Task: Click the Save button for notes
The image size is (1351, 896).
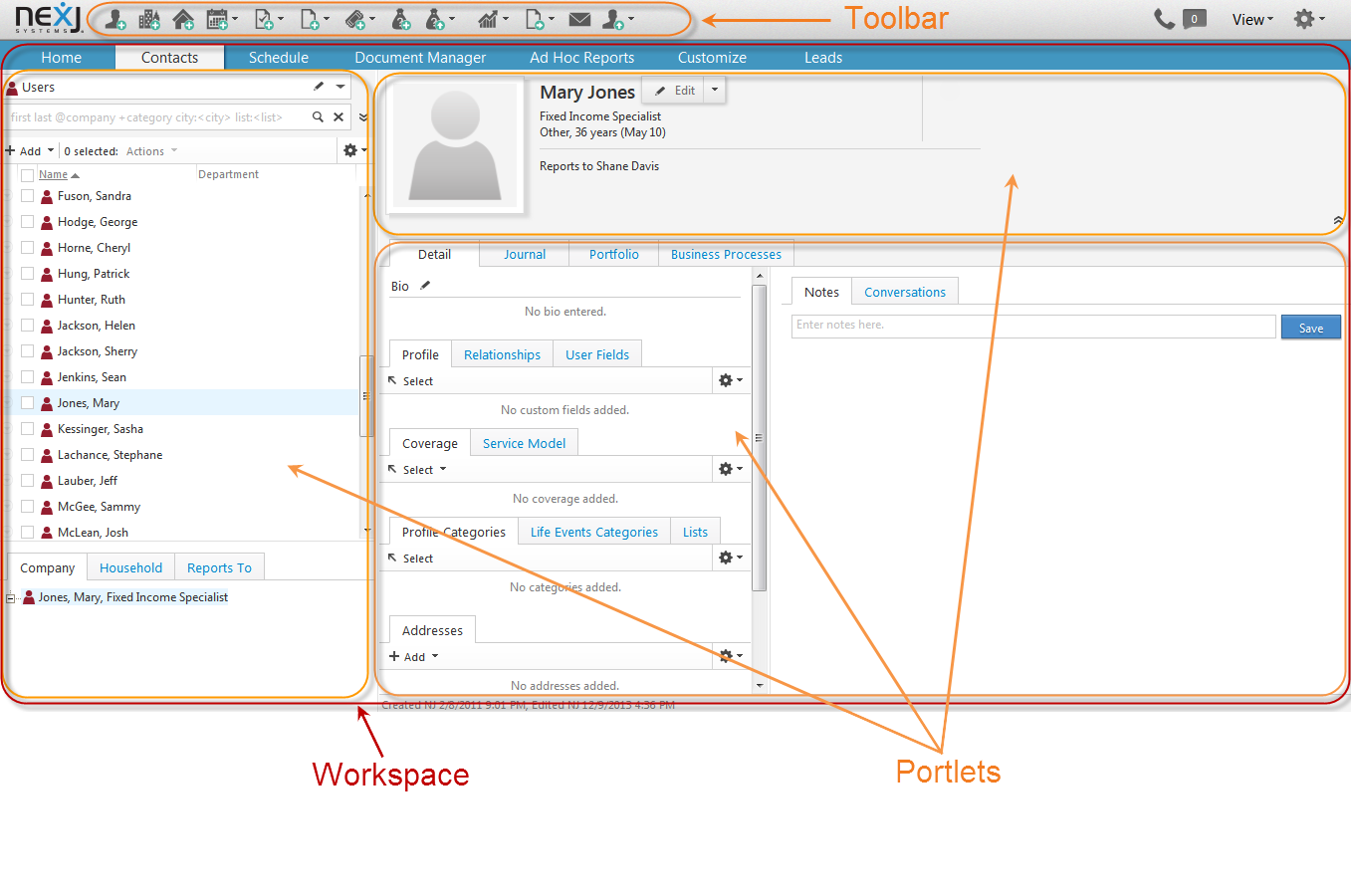Action: coord(1311,328)
